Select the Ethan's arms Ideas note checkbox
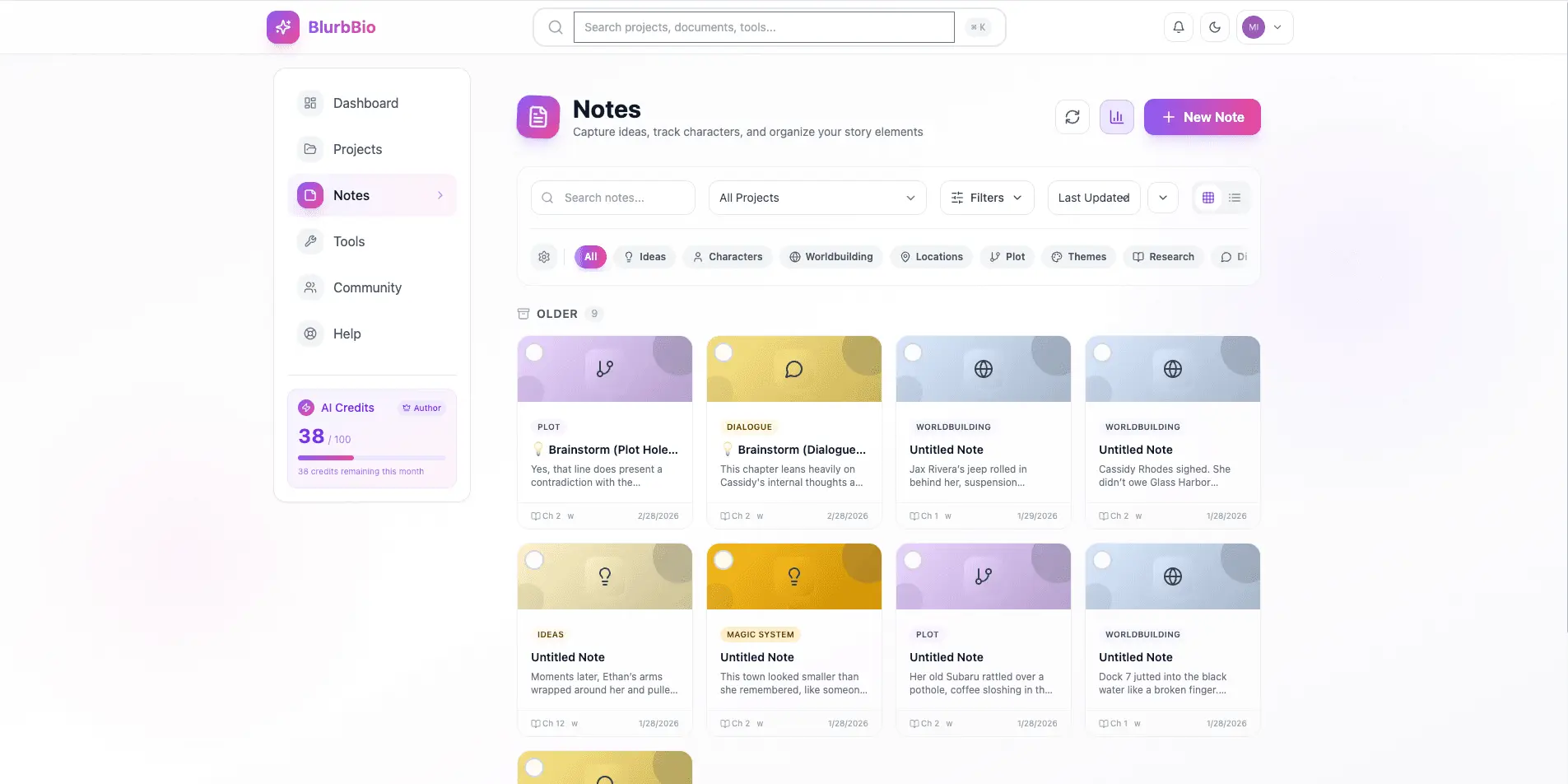This screenshot has height=784, width=1568. pyautogui.click(x=534, y=560)
